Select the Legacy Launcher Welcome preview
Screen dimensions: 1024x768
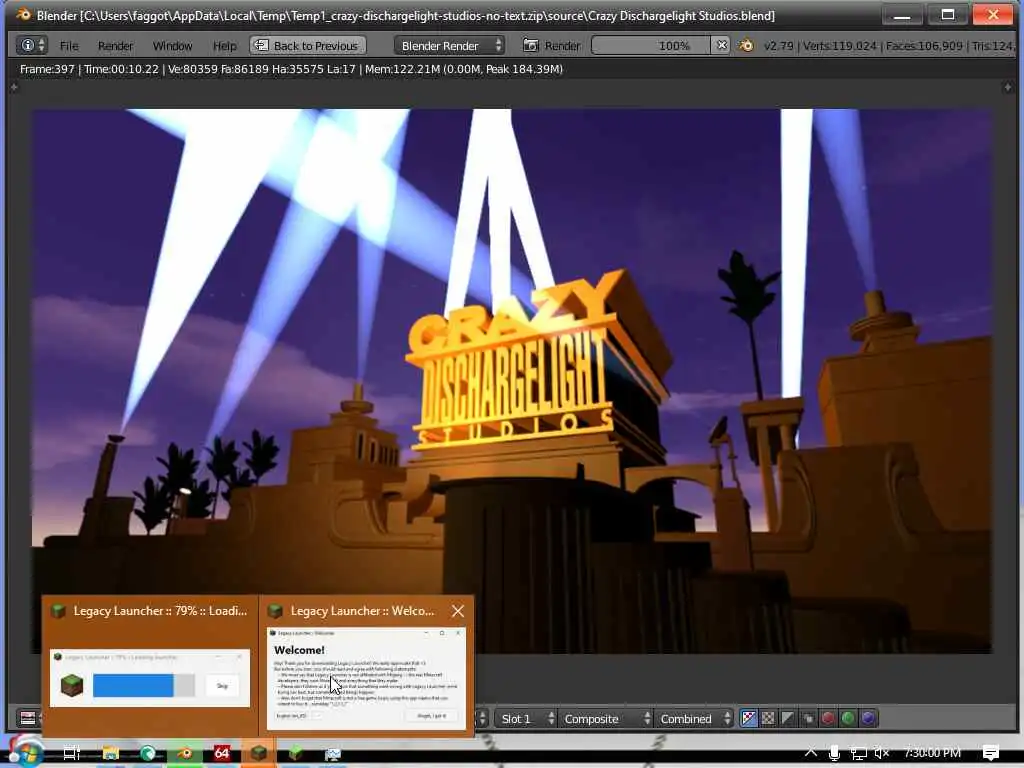tap(366, 665)
